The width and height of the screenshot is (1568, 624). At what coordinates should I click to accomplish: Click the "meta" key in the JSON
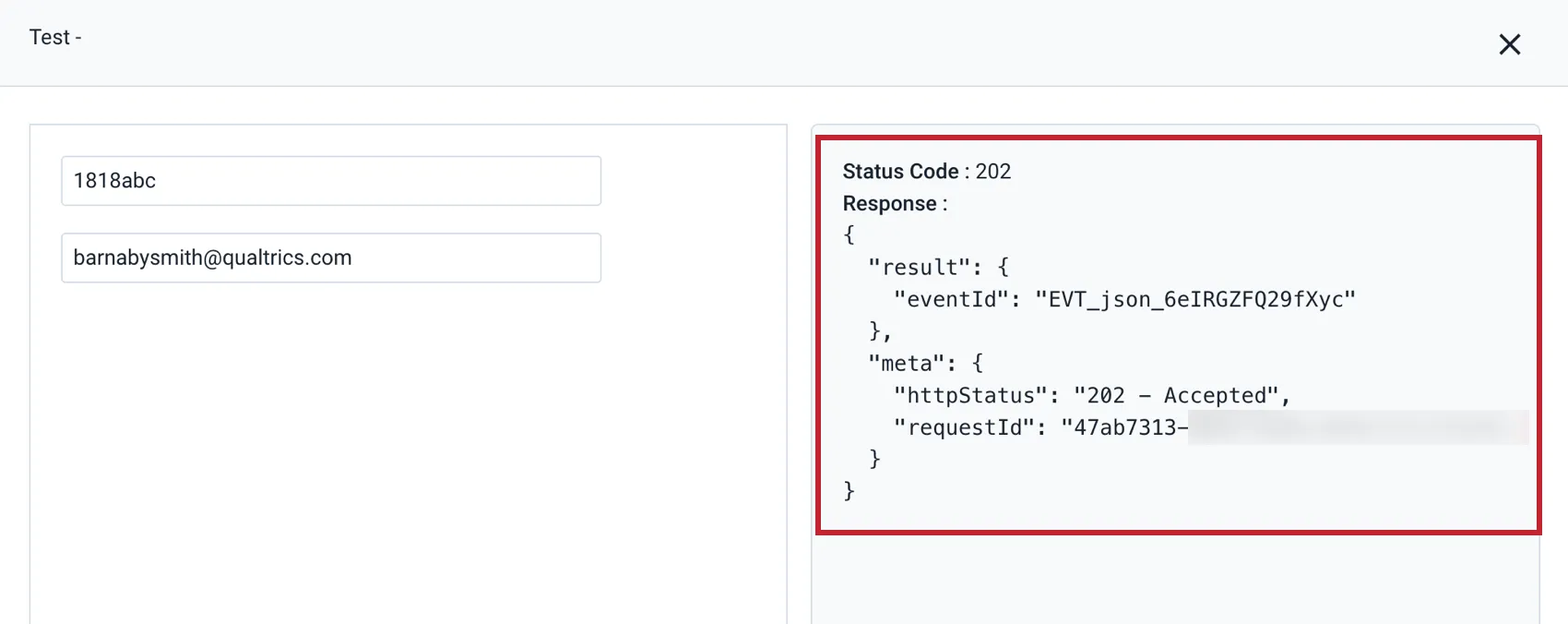907,364
